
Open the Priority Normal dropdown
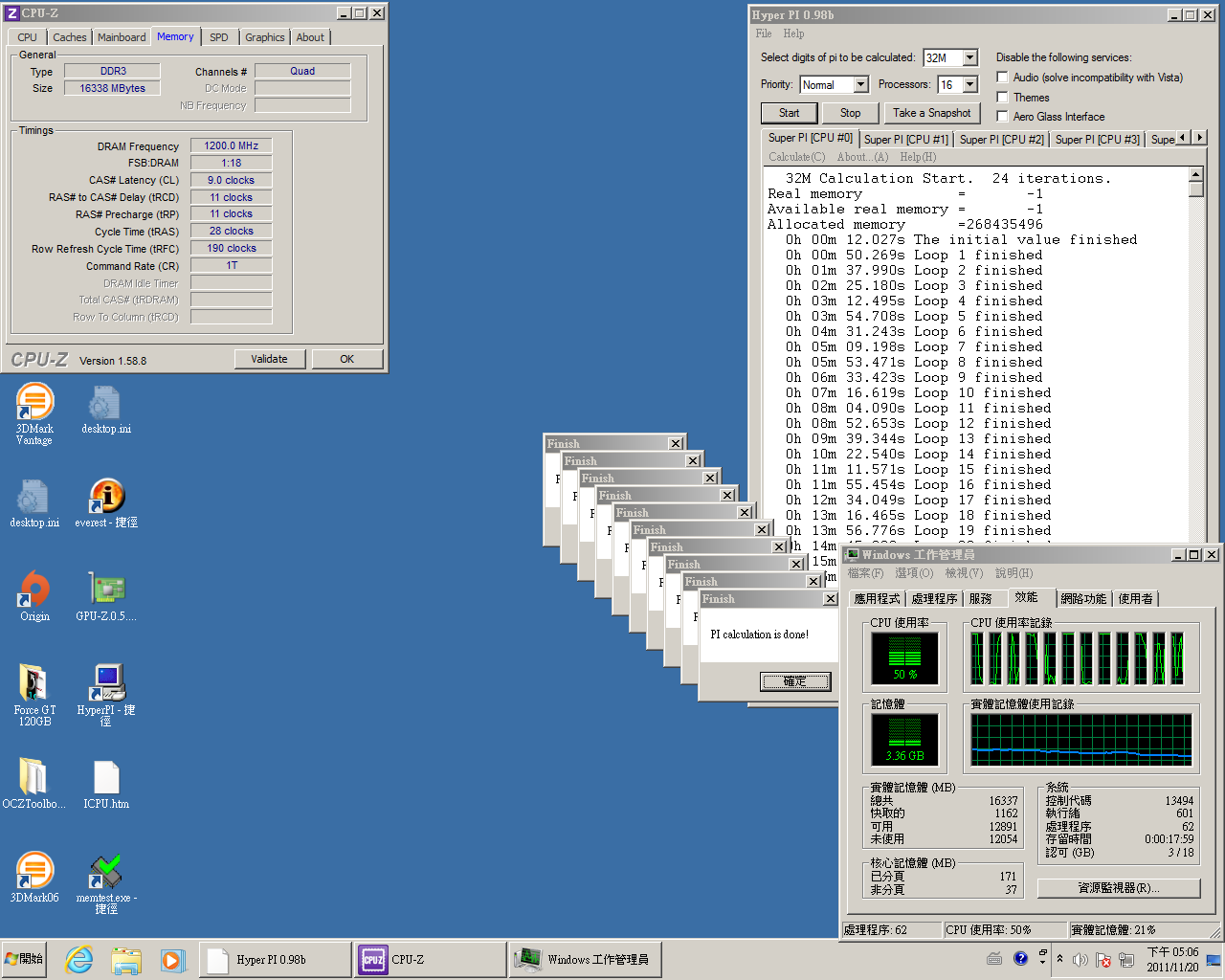(x=860, y=84)
